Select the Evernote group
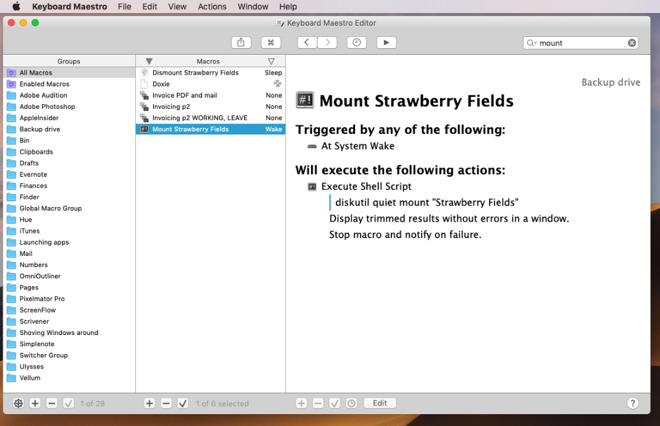 pos(69,175)
